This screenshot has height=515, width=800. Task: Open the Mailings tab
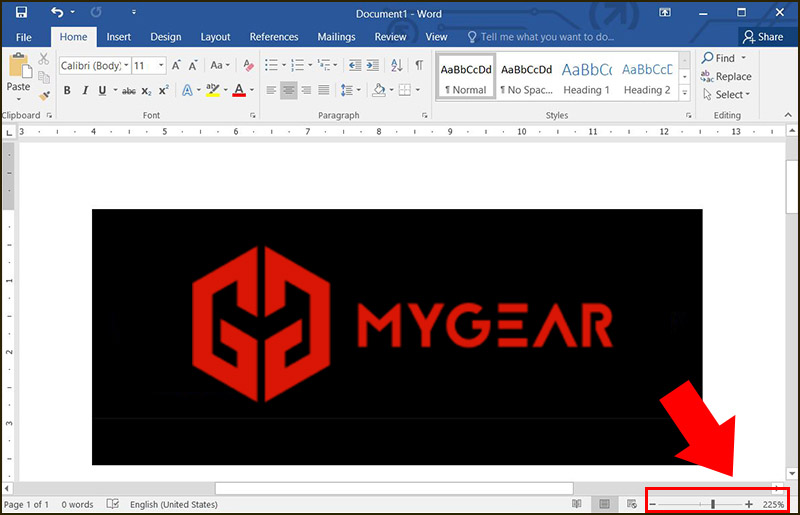tap(336, 37)
